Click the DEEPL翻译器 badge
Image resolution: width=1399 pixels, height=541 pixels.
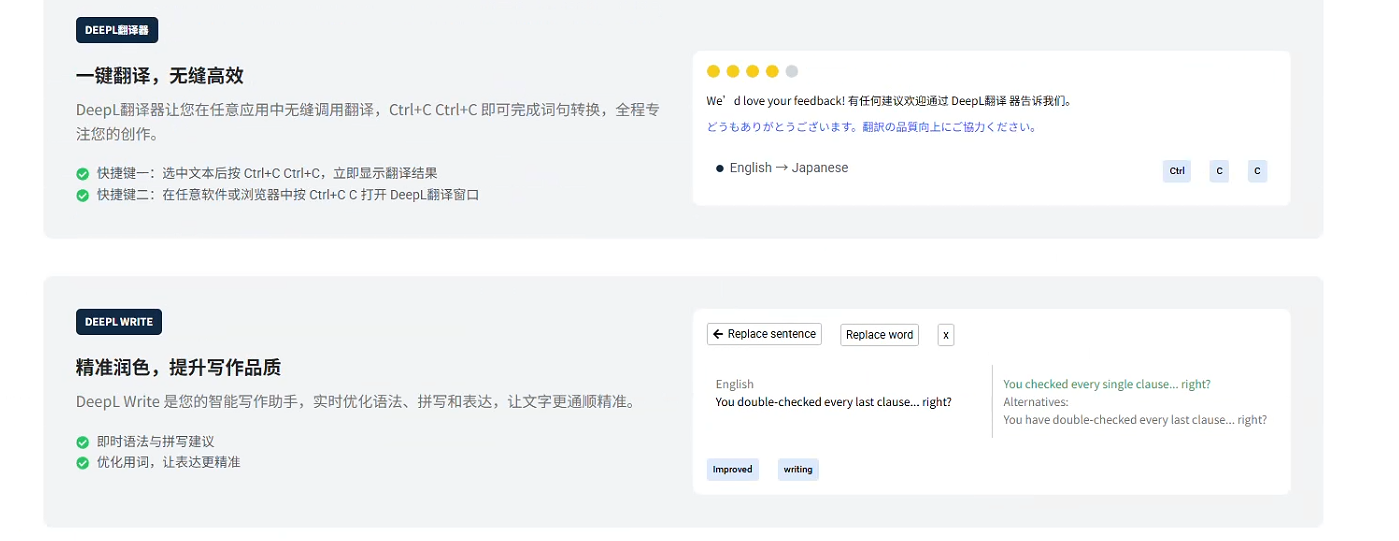(117, 30)
